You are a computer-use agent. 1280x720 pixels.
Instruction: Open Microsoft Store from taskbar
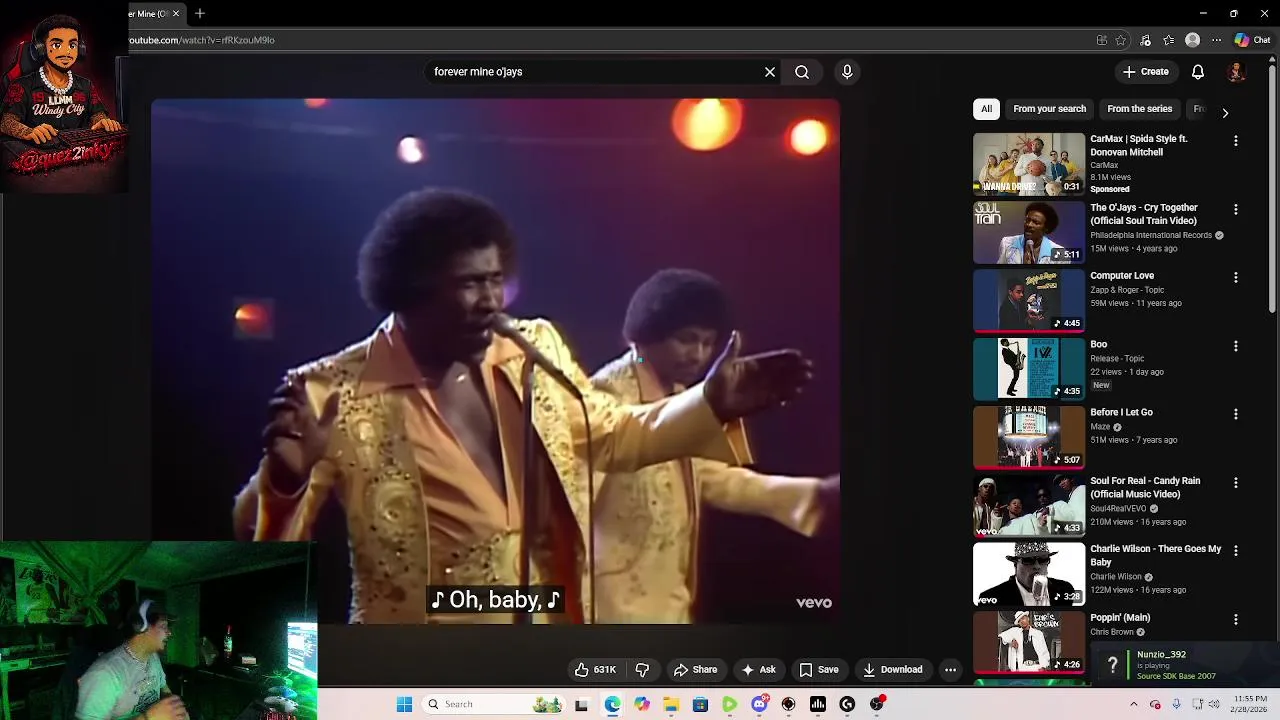point(700,704)
